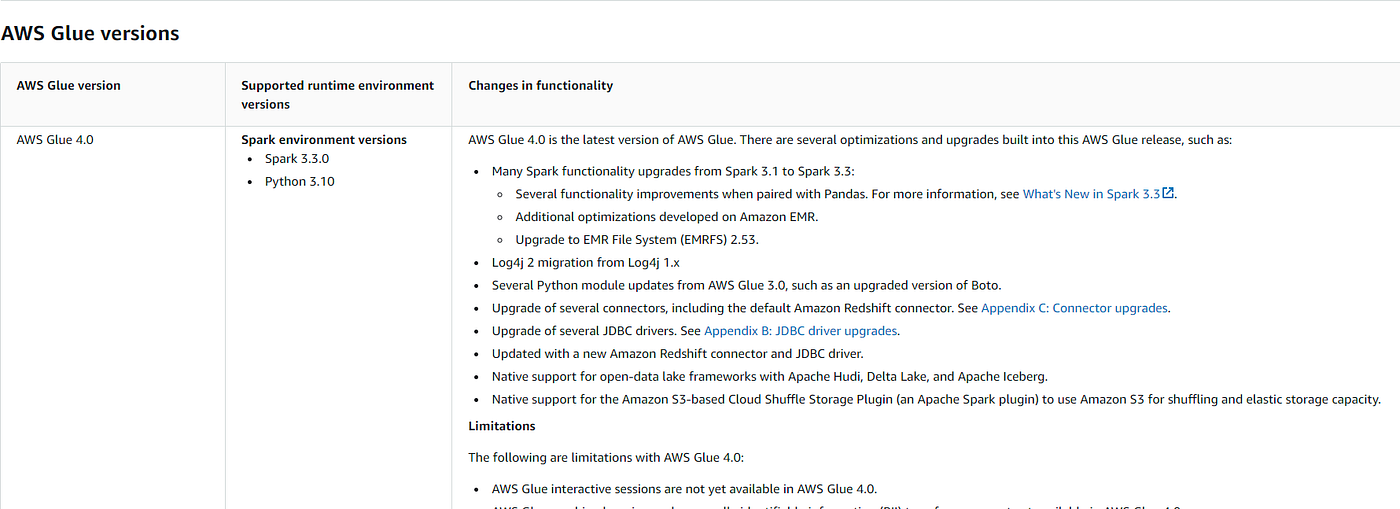Select the AWS Glue version column header
1400x509 pixels.
point(69,86)
